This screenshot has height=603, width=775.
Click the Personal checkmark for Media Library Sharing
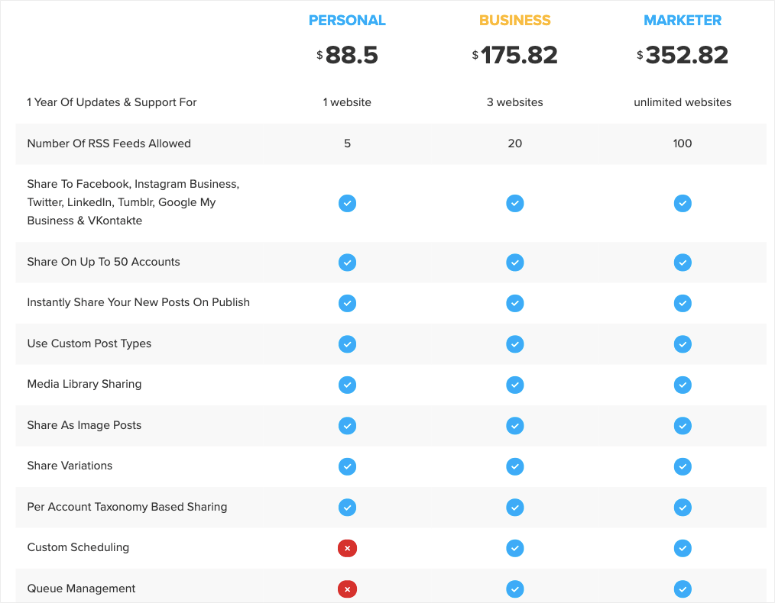[x=347, y=384]
